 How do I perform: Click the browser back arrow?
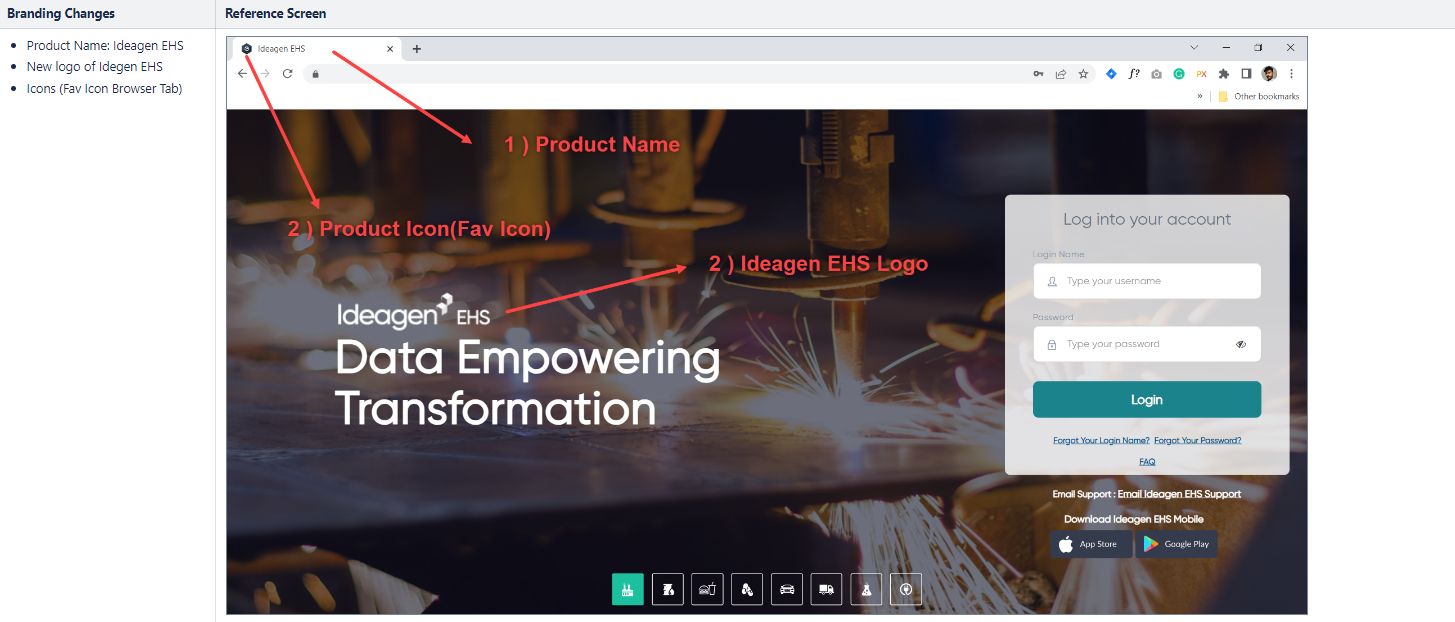tap(242, 74)
